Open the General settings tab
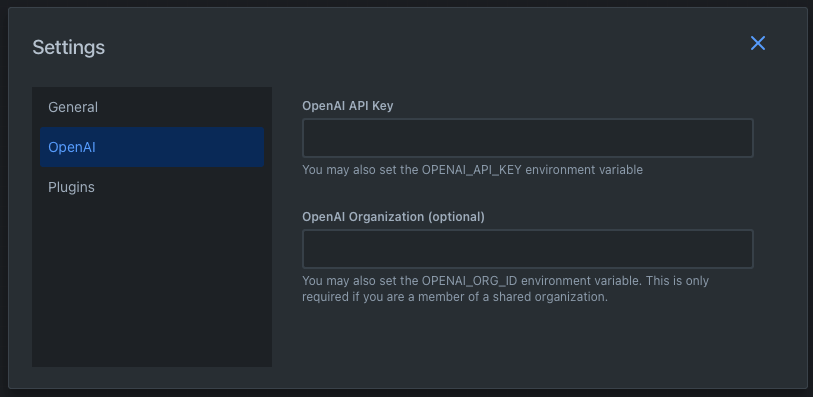This screenshot has width=813, height=397. pyautogui.click(x=152, y=107)
